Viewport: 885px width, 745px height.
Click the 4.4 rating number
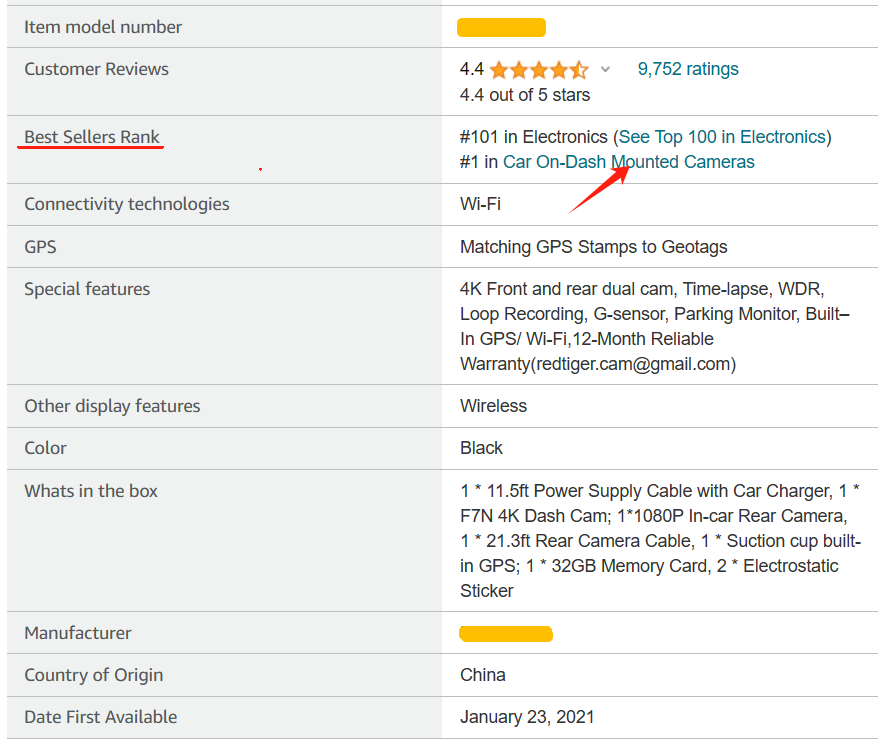(x=472, y=69)
